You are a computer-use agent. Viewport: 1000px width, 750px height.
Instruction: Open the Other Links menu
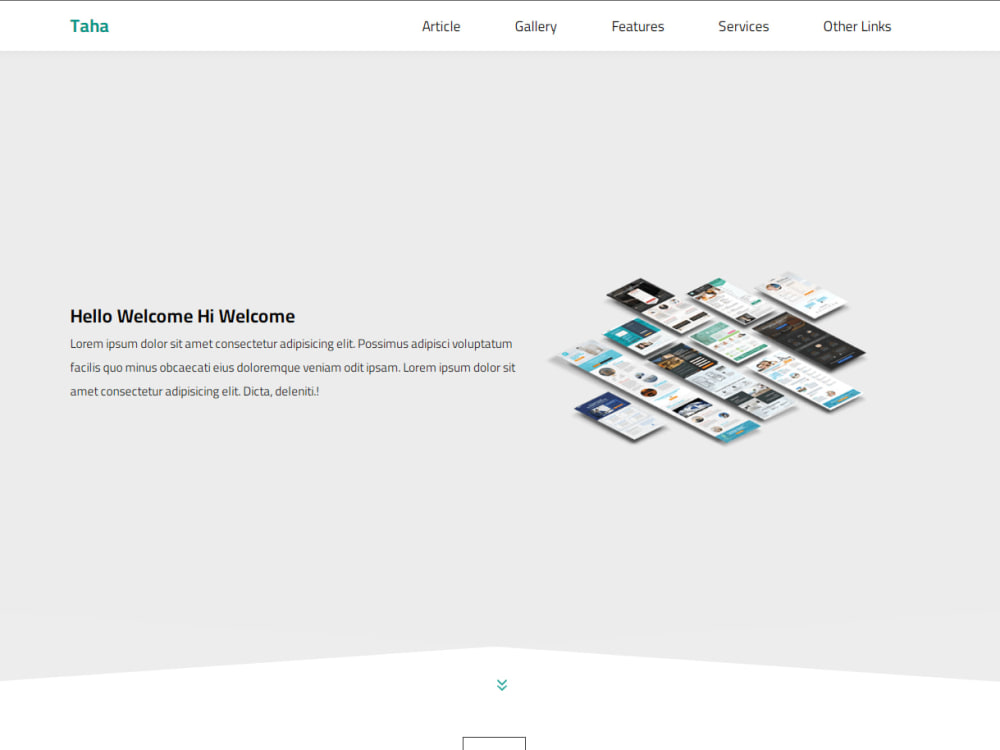pos(857,26)
